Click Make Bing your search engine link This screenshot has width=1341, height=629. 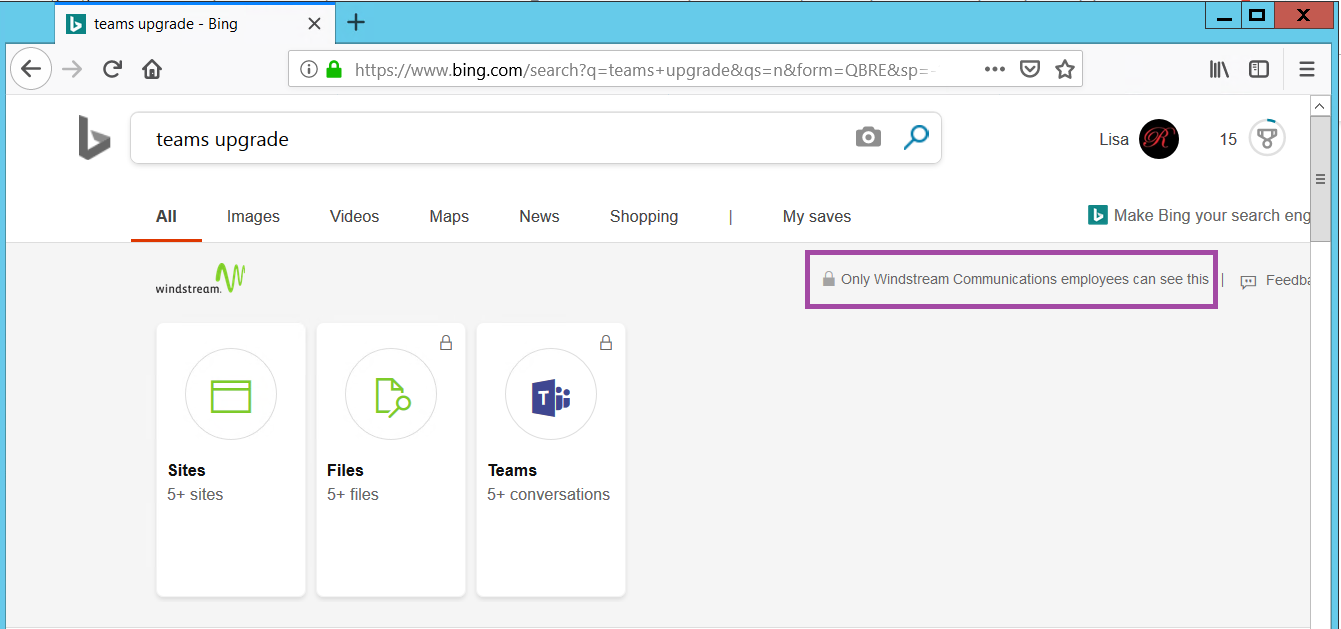(1199, 215)
